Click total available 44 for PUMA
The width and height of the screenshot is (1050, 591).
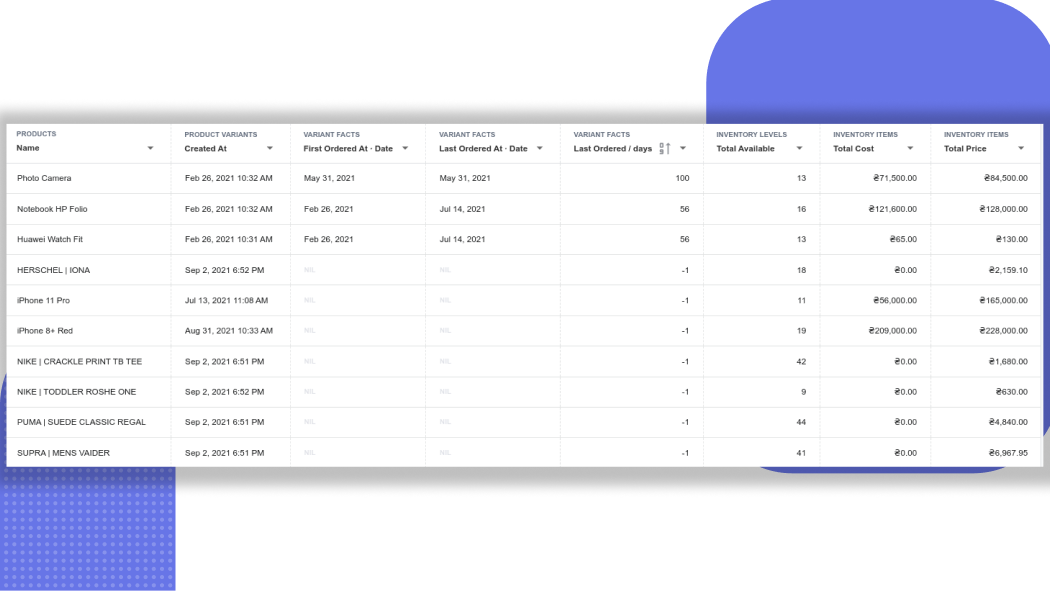tap(801, 422)
